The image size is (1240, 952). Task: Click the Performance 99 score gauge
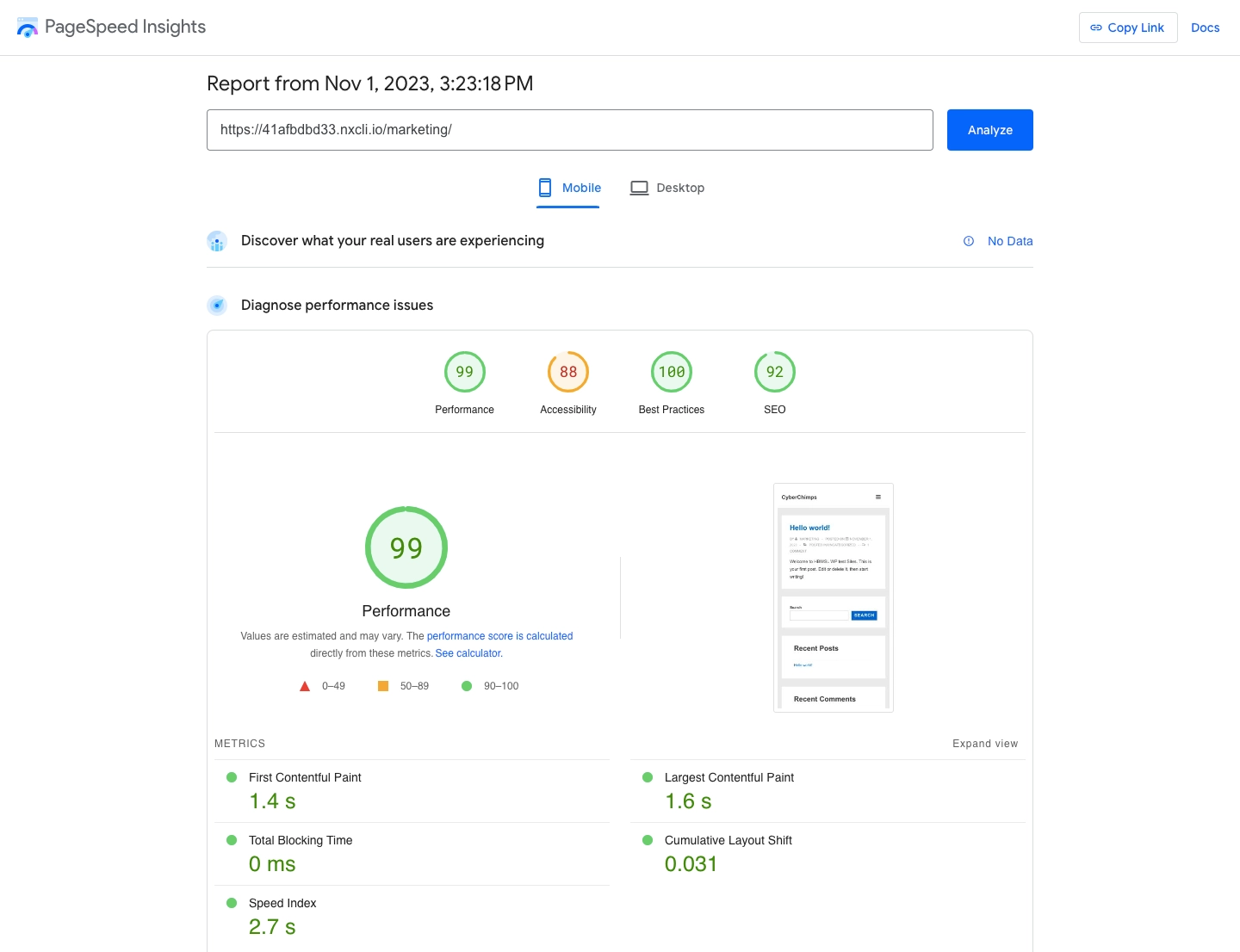[464, 372]
